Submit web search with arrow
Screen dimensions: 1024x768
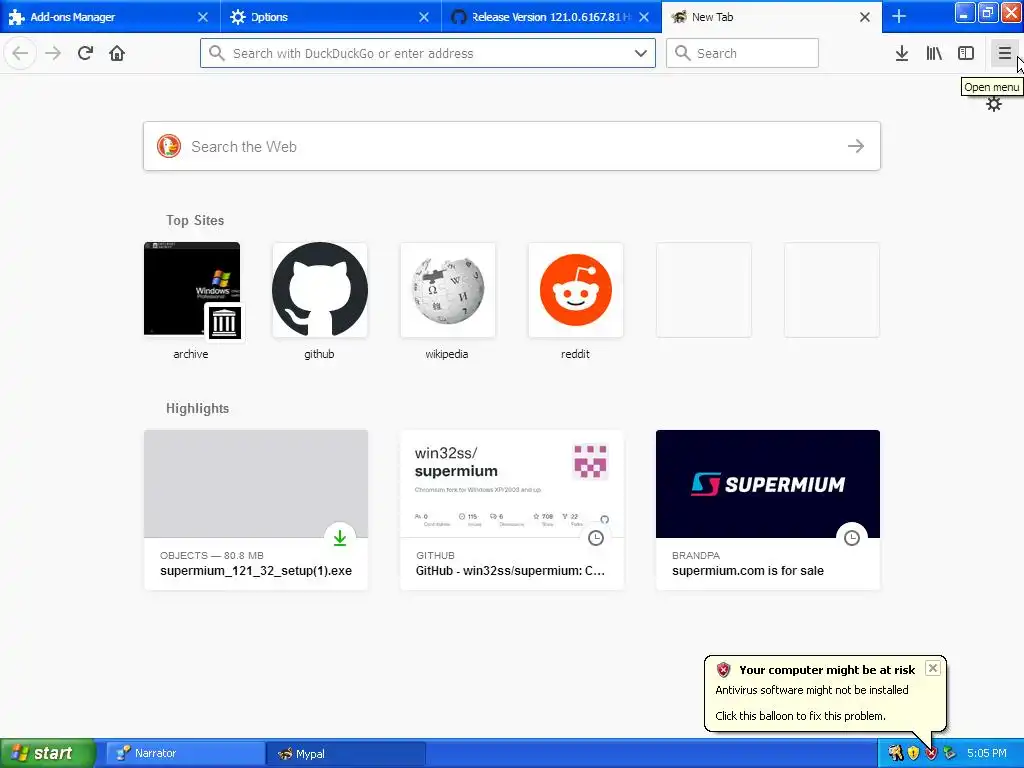point(856,146)
